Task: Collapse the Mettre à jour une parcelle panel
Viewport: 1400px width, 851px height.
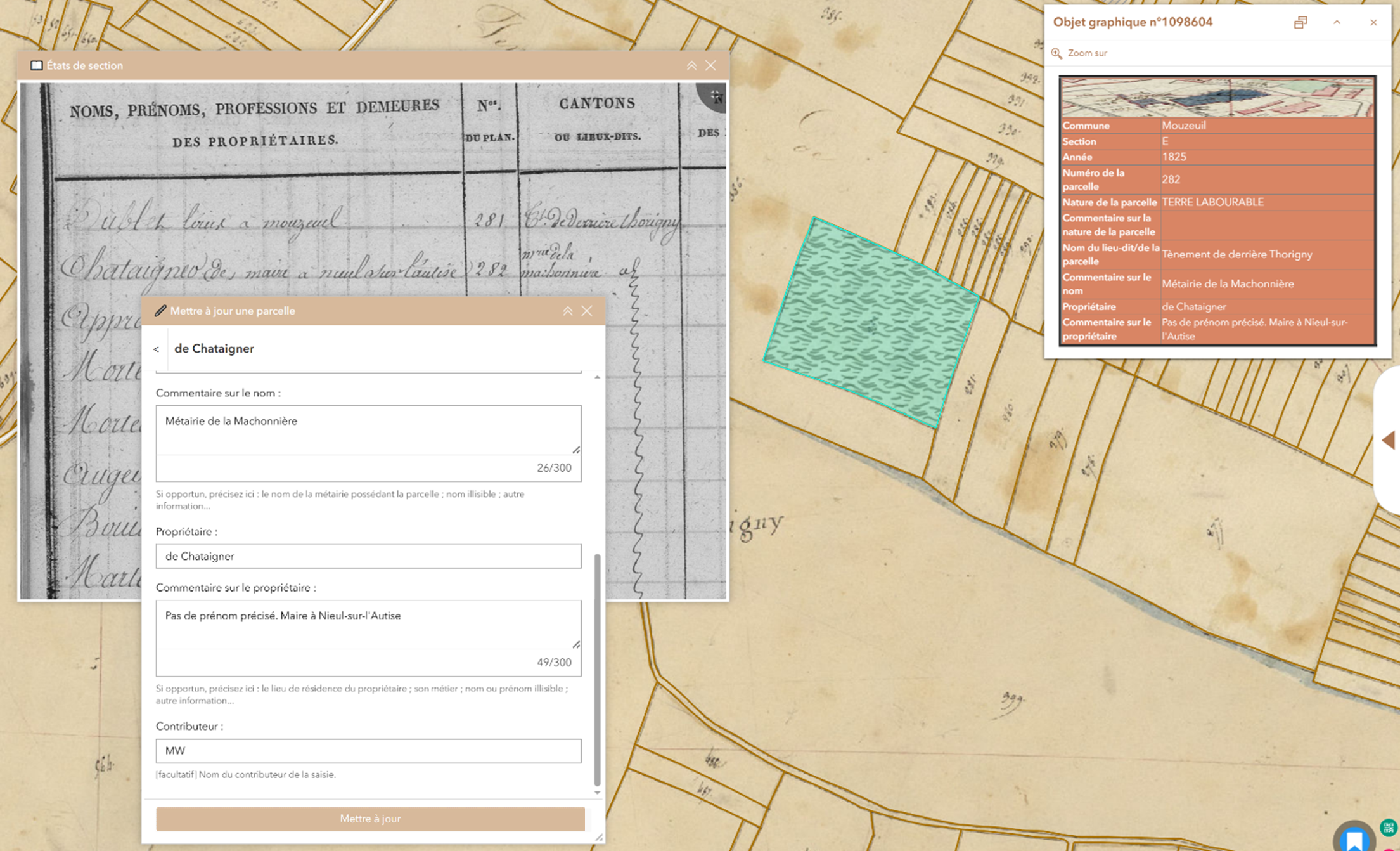Action: point(568,311)
